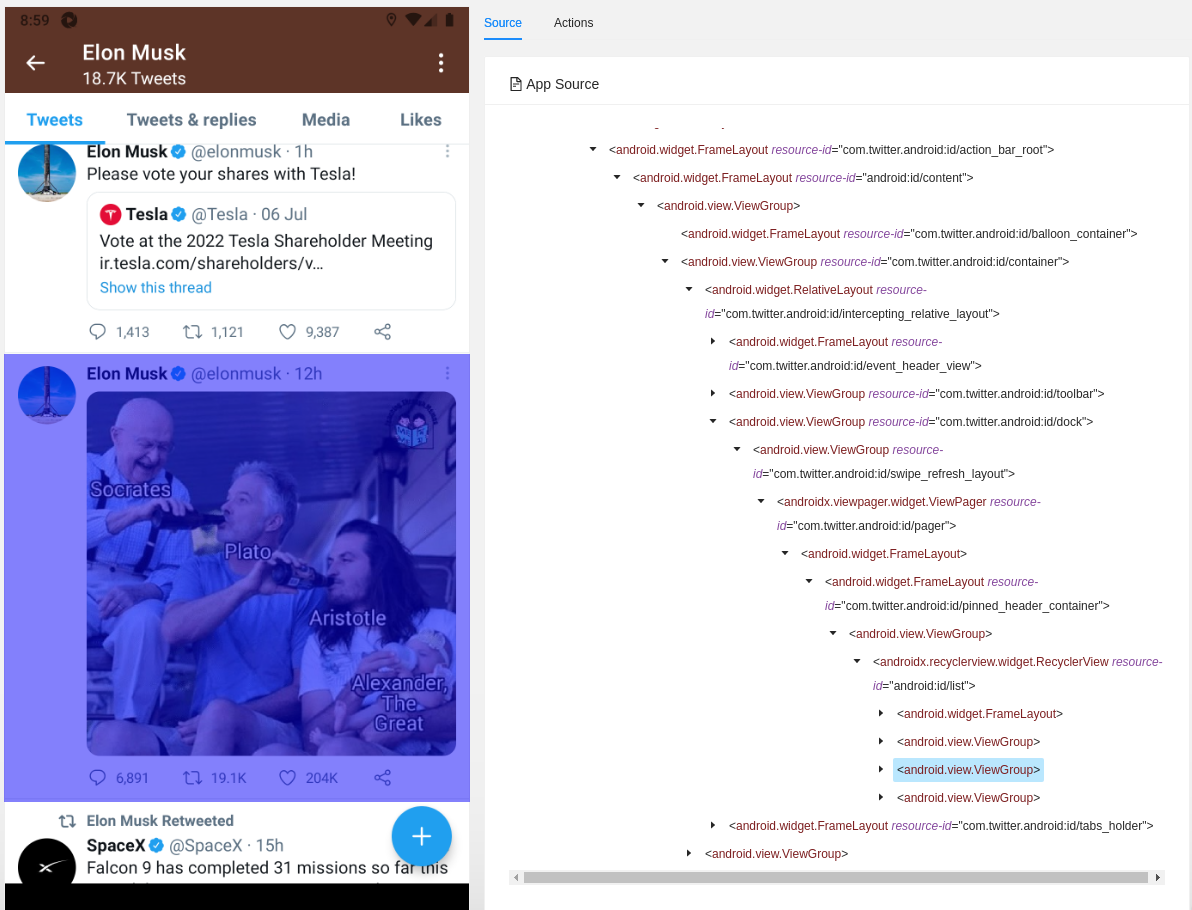Collapse the swipe_refresh_layout node
Image resolution: width=1192 pixels, height=910 pixels.
(737, 449)
